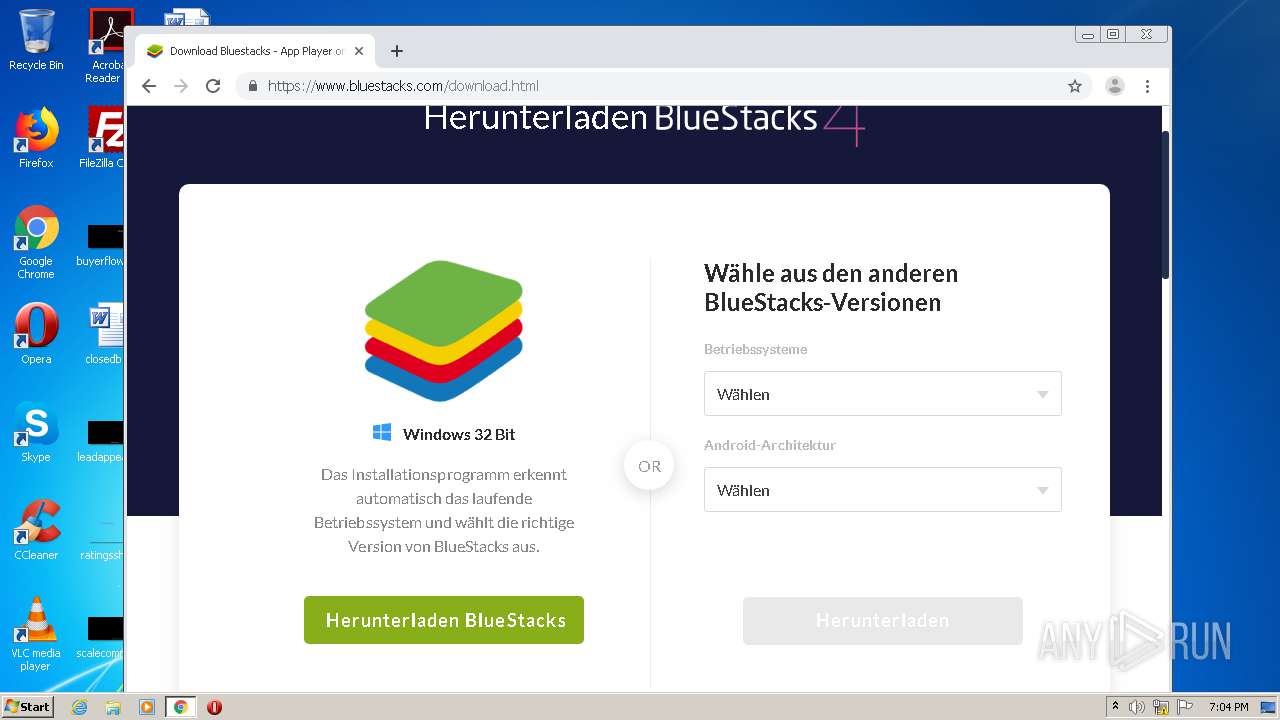This screenshot has width=1280, height=720.
Task: Click the green Herunterladen BlueStacks button
Action: (x=444, y=620)
